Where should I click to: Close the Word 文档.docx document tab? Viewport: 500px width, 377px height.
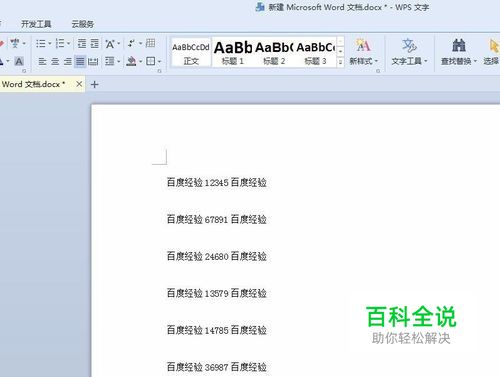[79, 84]
